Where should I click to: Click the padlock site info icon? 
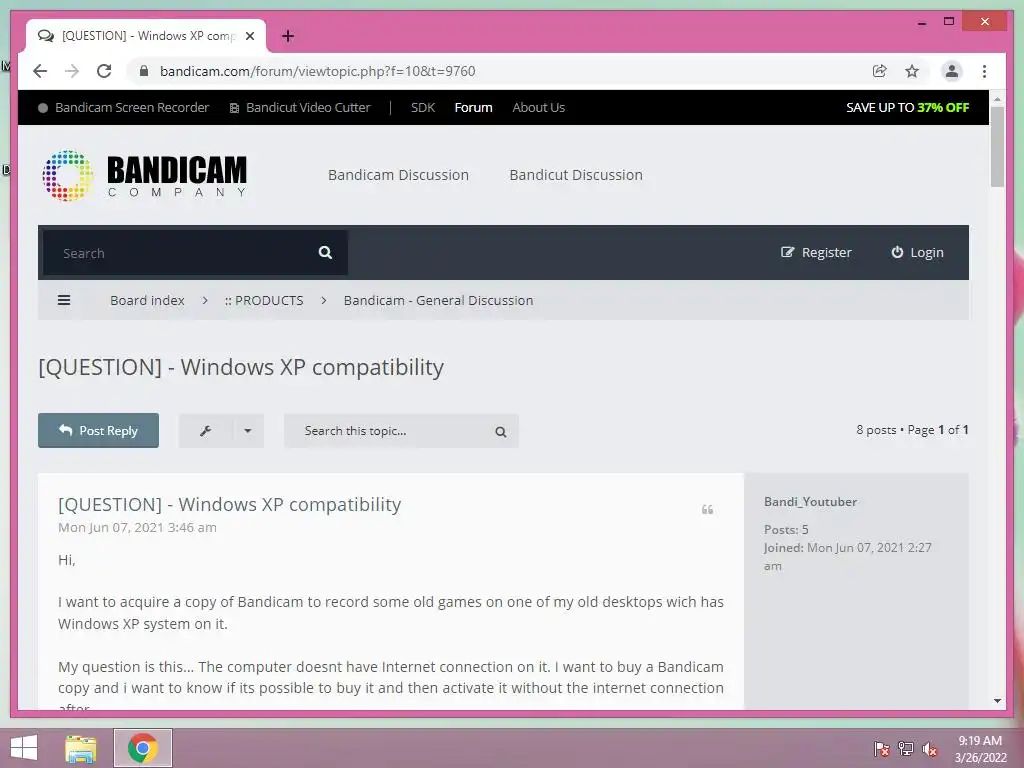point(144,71)
